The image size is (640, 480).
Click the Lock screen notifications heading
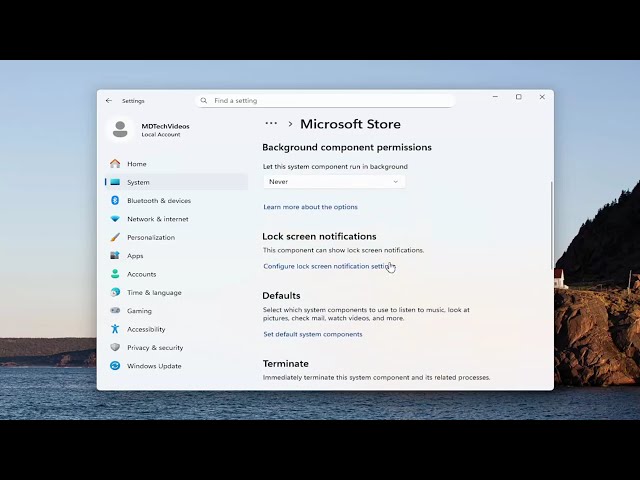pos(319,236)
